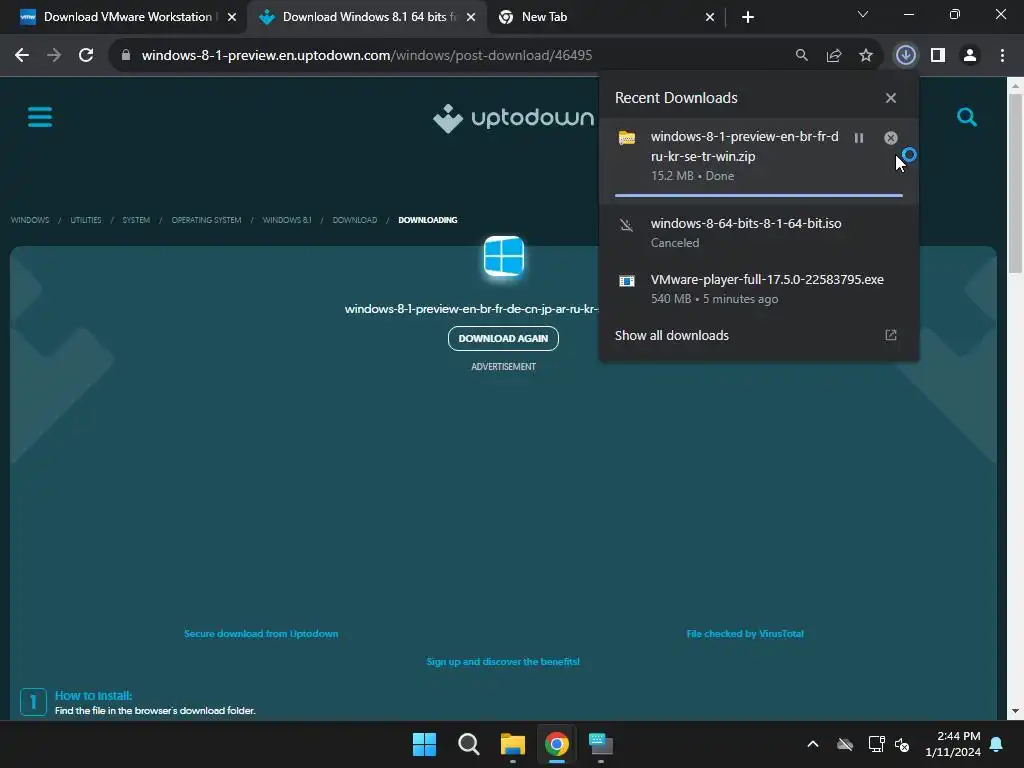1024x768 pixels.
Task: Open taskbar Search
Action: [x=468, y=744]
